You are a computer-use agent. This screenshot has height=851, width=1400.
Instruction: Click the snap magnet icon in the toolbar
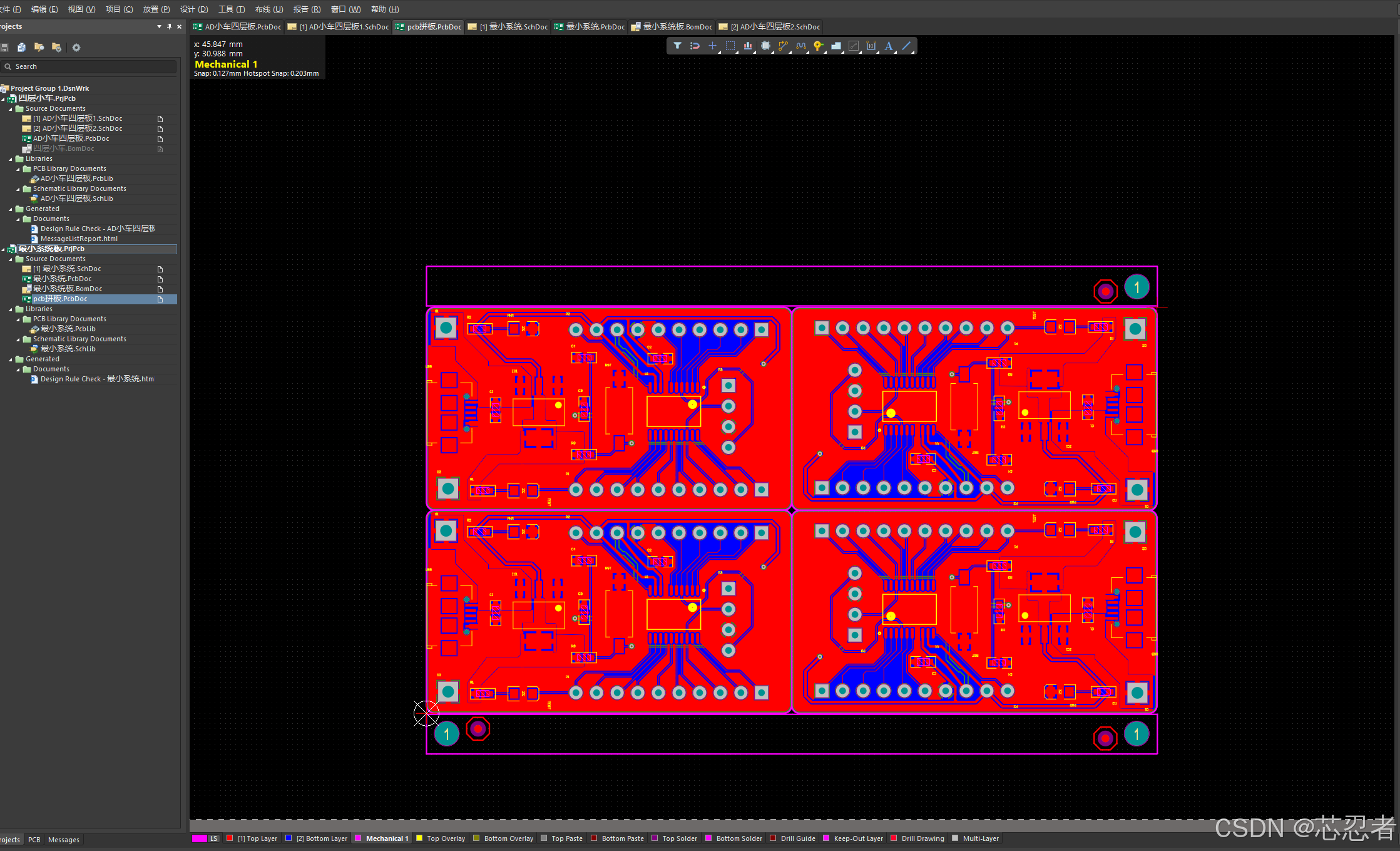point(695,46)
